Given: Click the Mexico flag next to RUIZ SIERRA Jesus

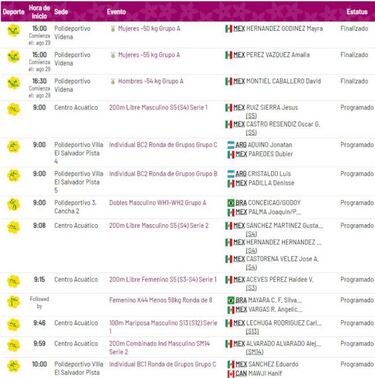Looking at the screenshot, I should click(x=229, y=108).
